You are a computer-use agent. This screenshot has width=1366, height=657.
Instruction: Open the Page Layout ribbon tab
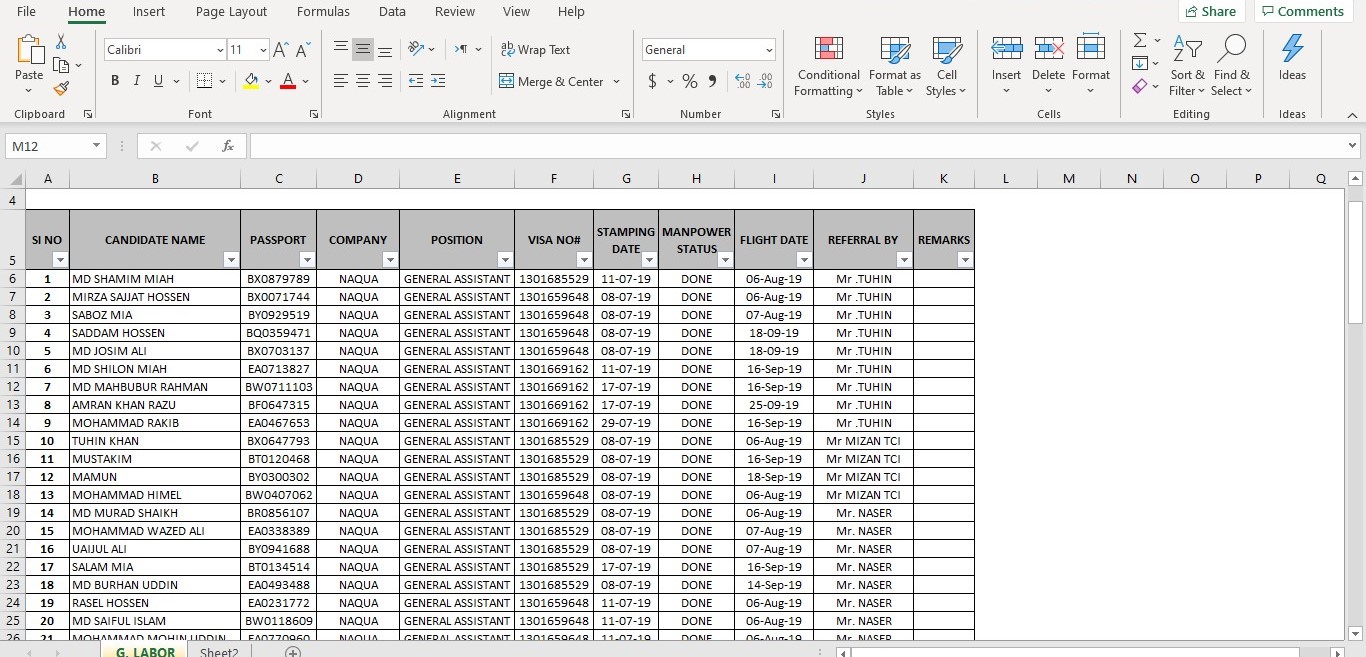pos(231,12)
